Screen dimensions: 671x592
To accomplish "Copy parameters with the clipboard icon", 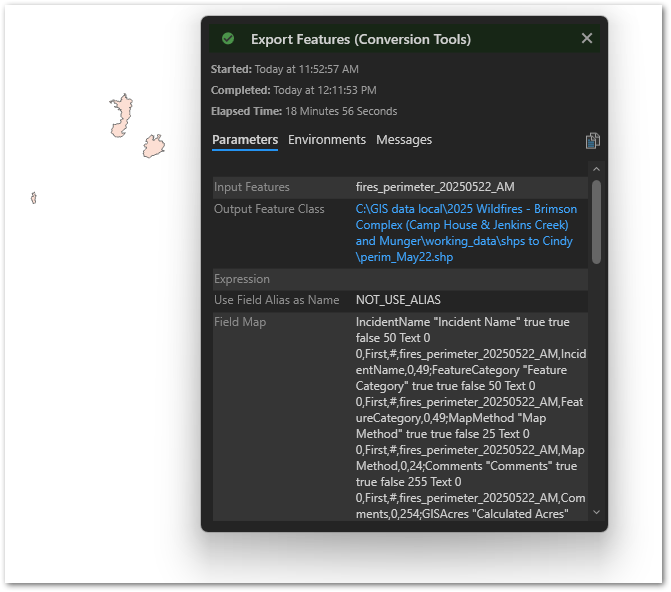I will (x=593, y=141).
